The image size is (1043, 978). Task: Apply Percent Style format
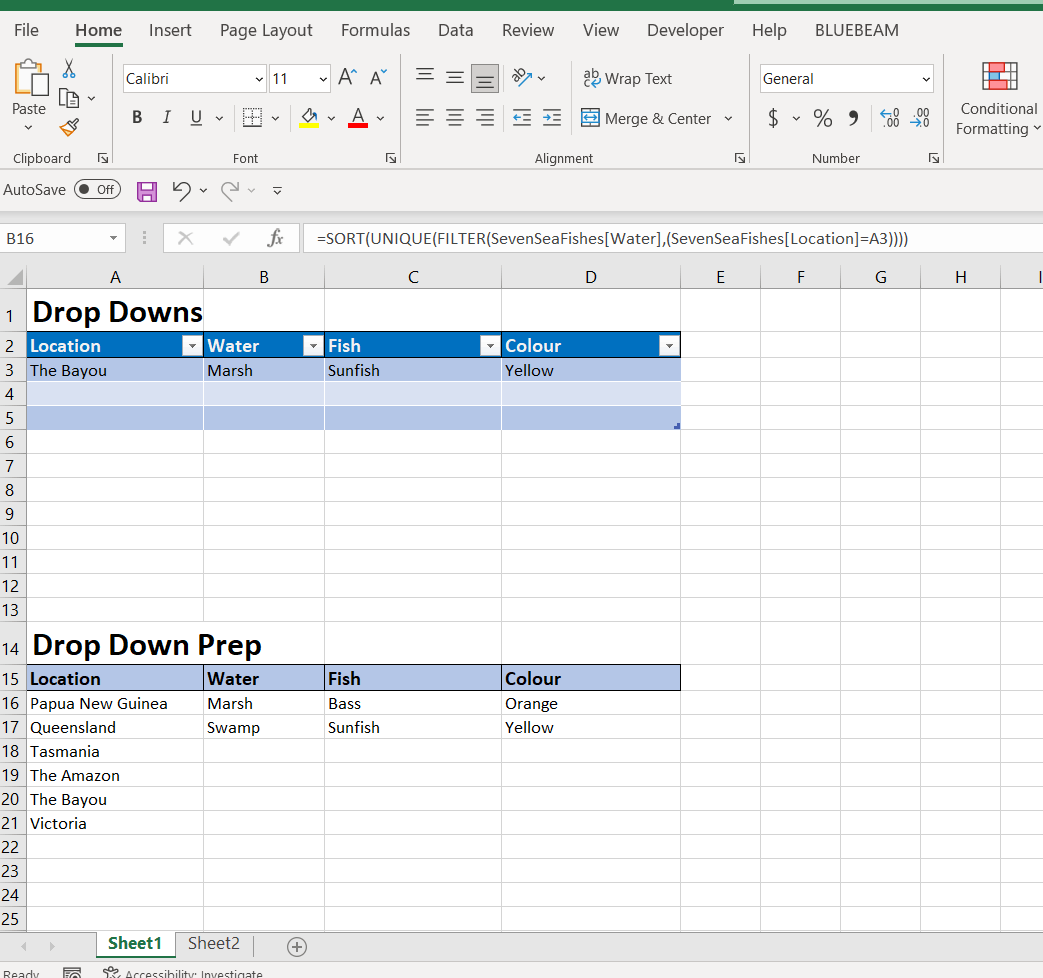[x=823, y=118]
